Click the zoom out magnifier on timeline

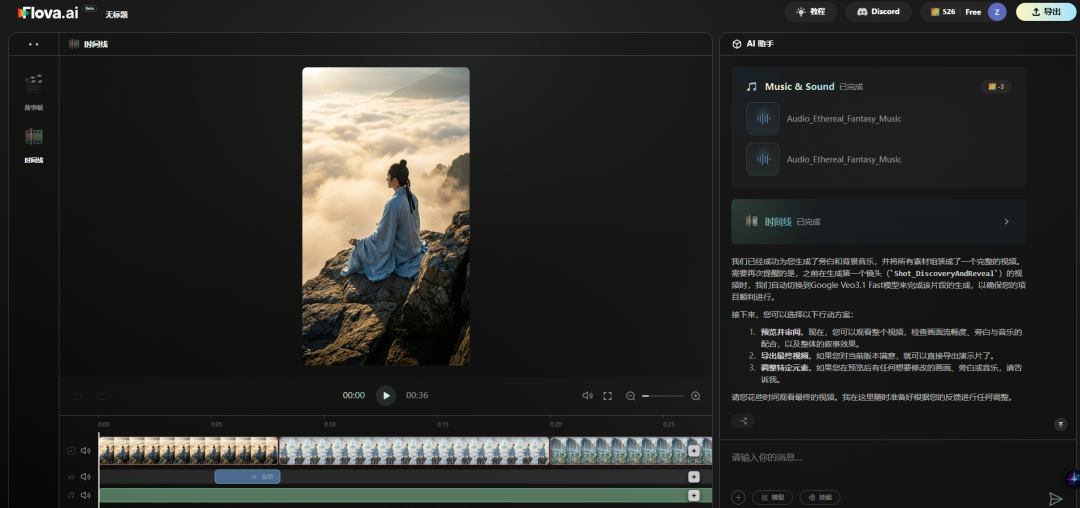631,396
